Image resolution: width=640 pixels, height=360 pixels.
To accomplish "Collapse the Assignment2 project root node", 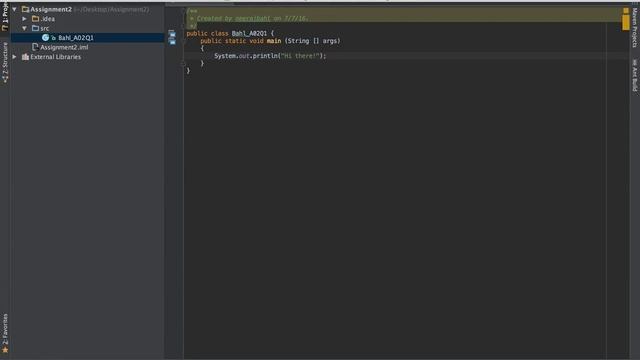I will (x=14, y=9).
